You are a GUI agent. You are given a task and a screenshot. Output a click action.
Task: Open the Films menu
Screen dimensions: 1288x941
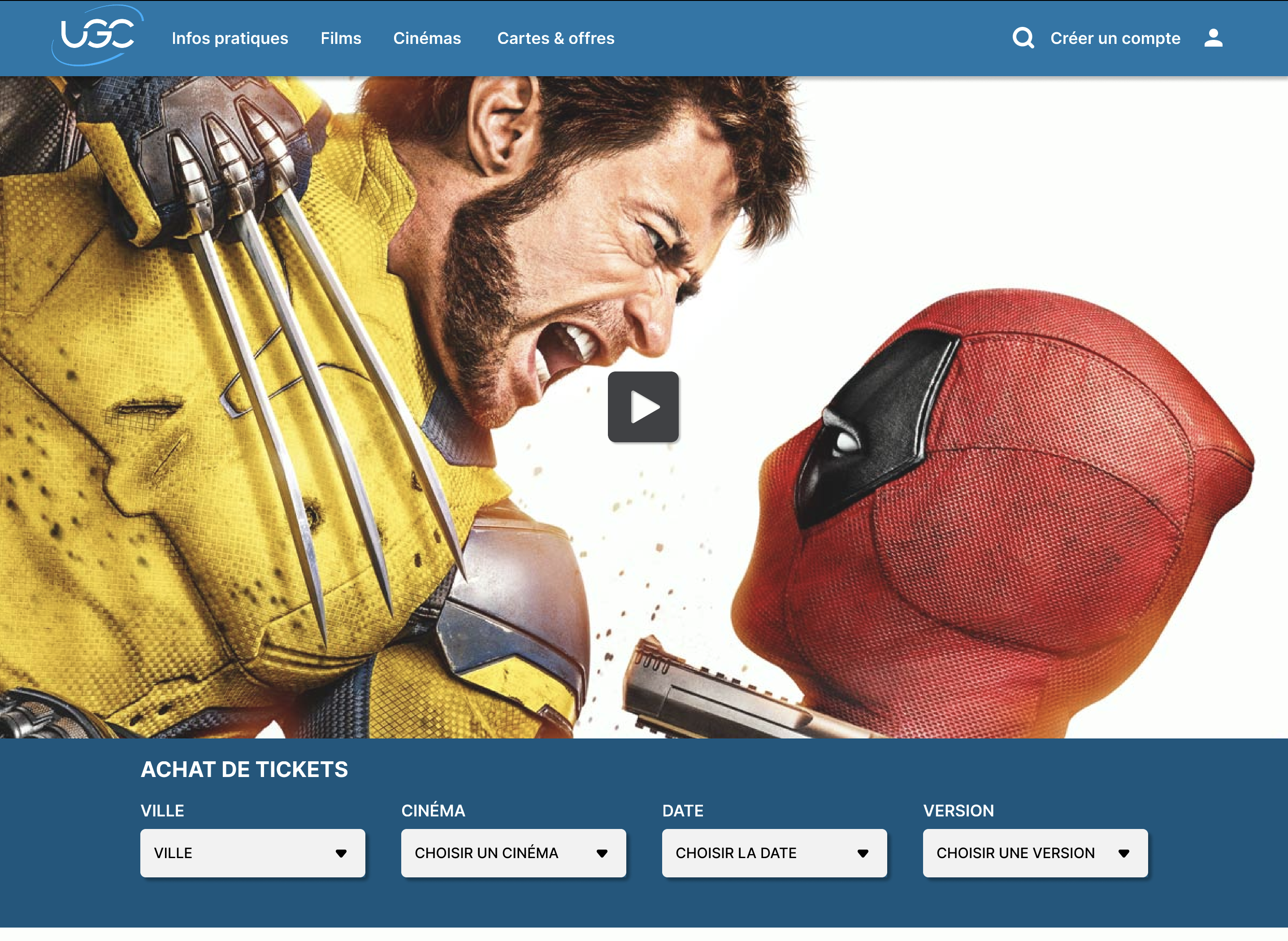[341, 38]
